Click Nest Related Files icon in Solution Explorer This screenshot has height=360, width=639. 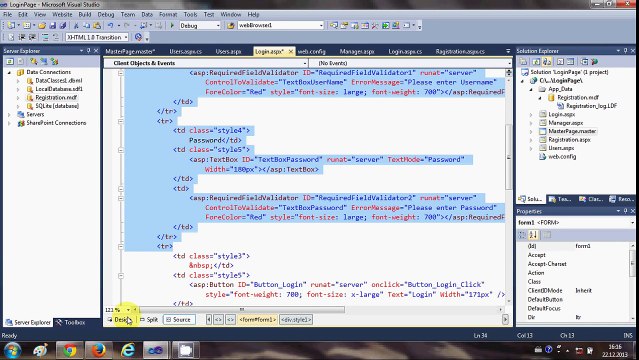[547, 62]
